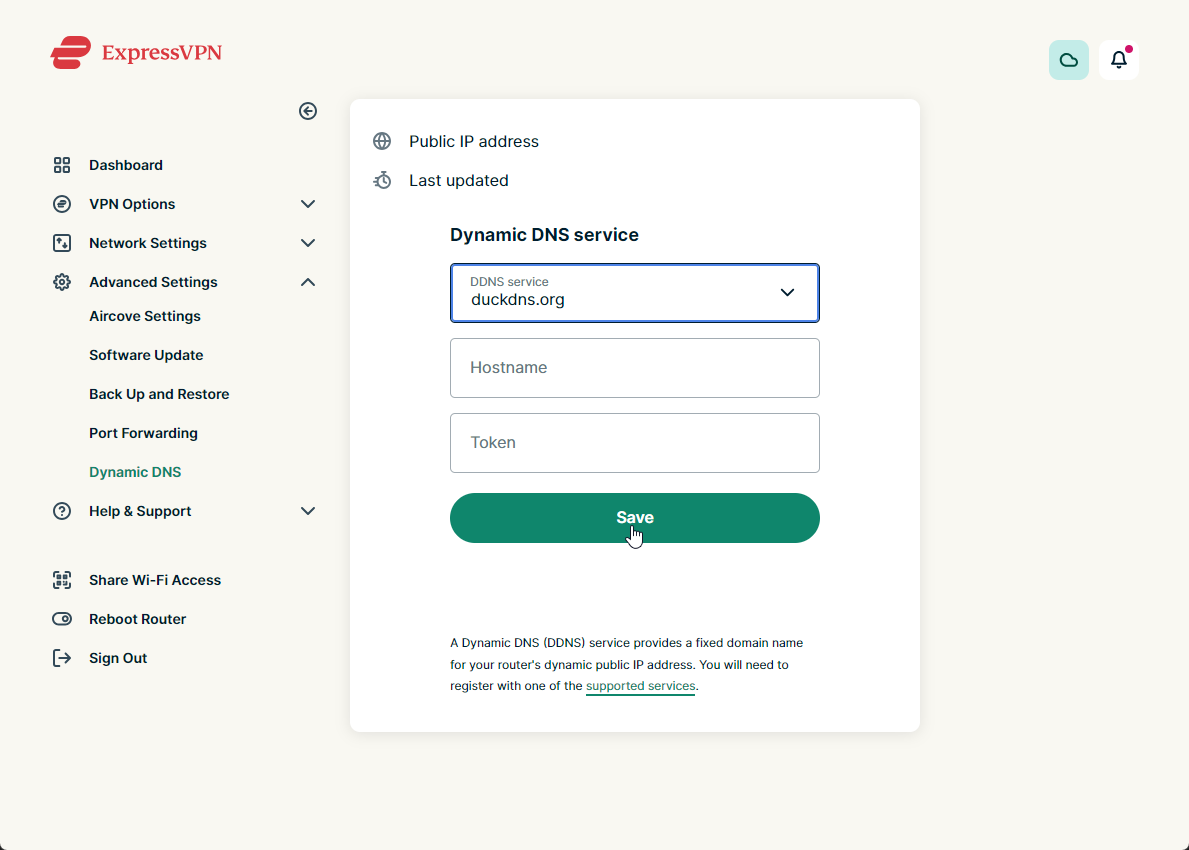Viewport: 1189px width, 850px height.
Task: Expand the Network Settings chevron
Action: (x=308, y=243)
